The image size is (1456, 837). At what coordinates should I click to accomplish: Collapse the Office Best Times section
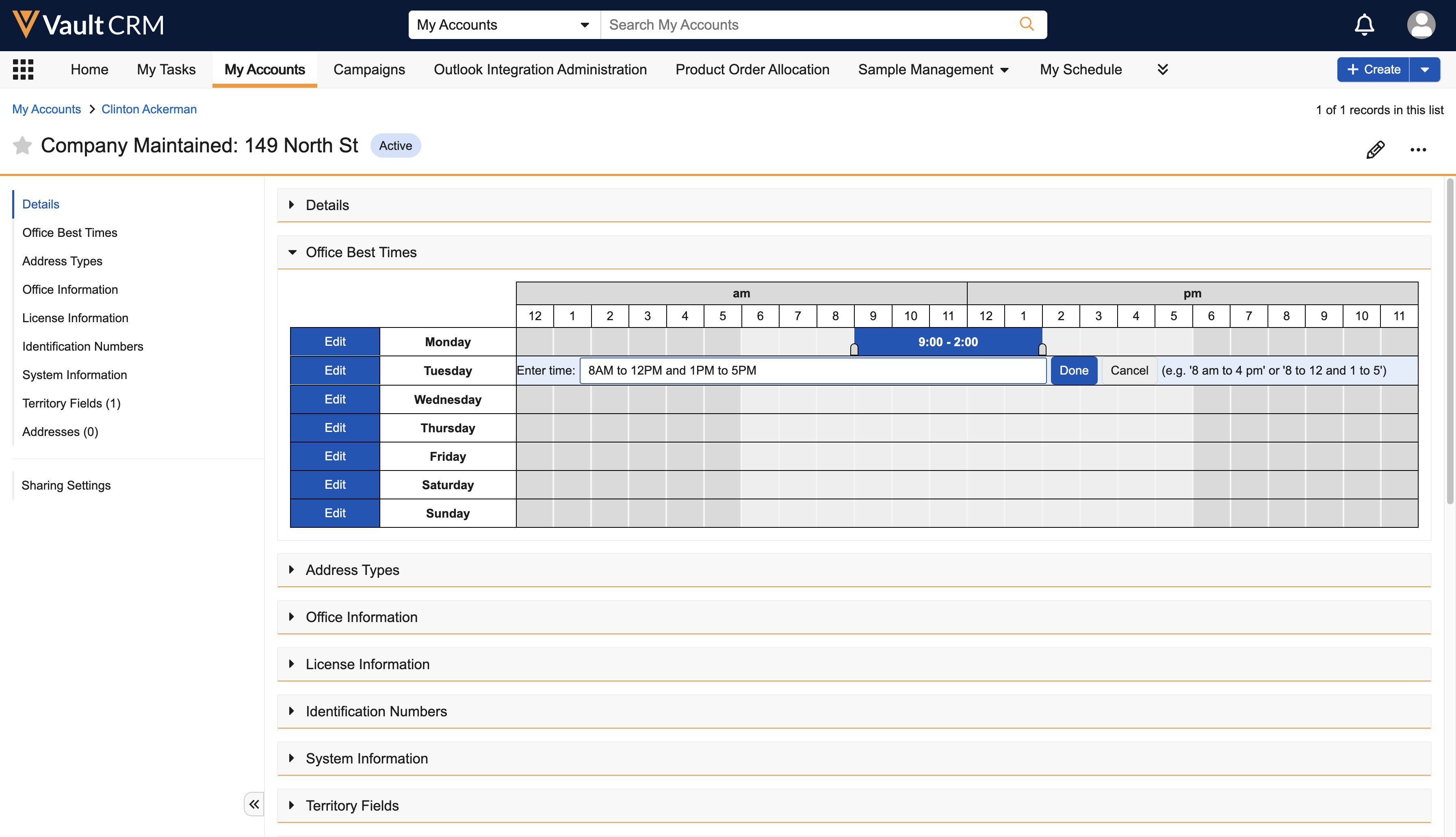(292, 252)
